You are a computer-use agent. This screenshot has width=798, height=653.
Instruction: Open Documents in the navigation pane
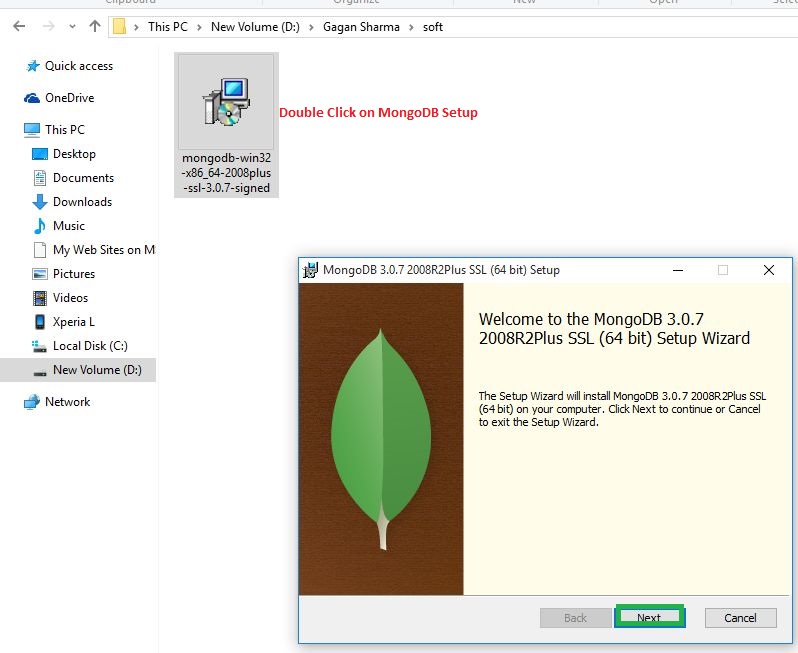tap(83, 178)
